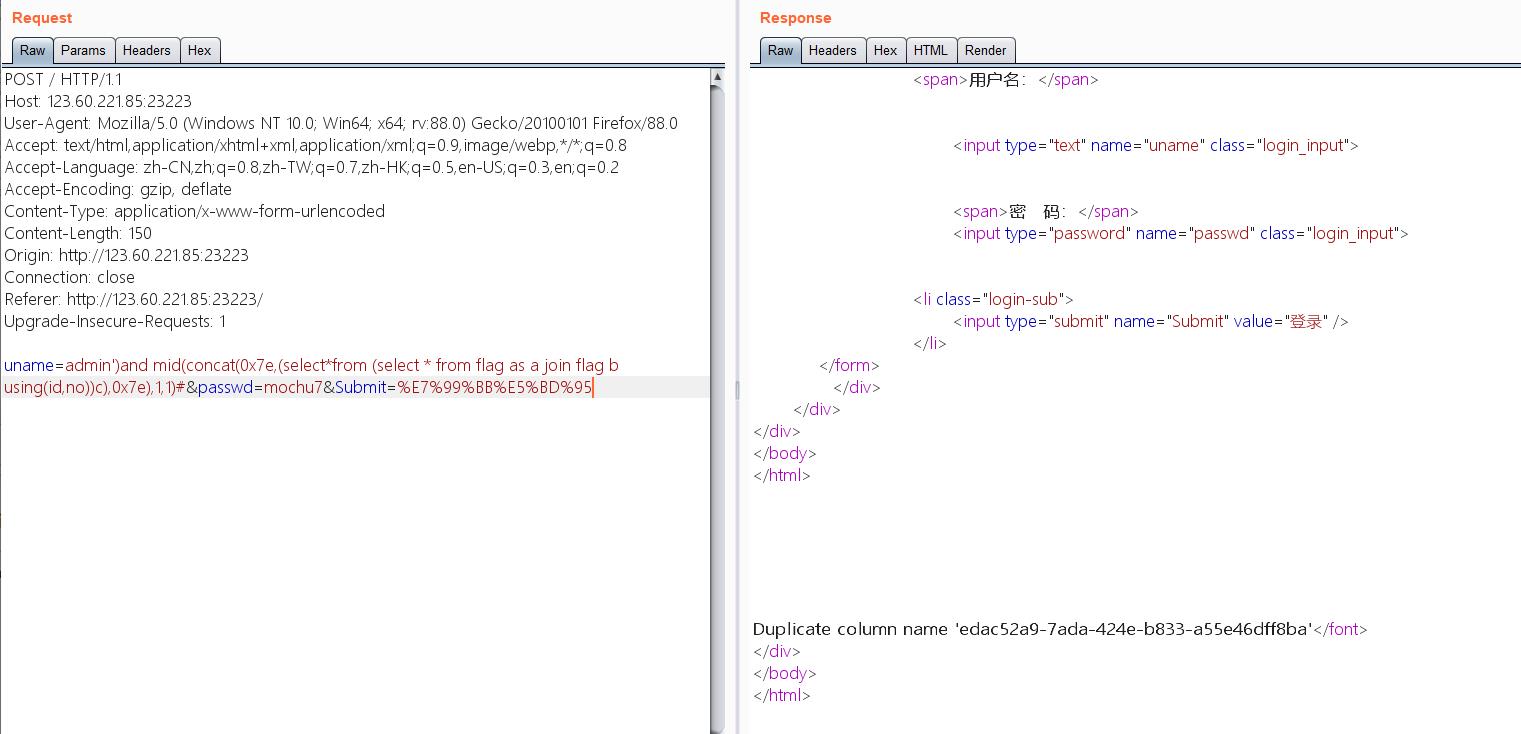Click the Request panel title
This screenshot has height=734, width=1521.
42,18
